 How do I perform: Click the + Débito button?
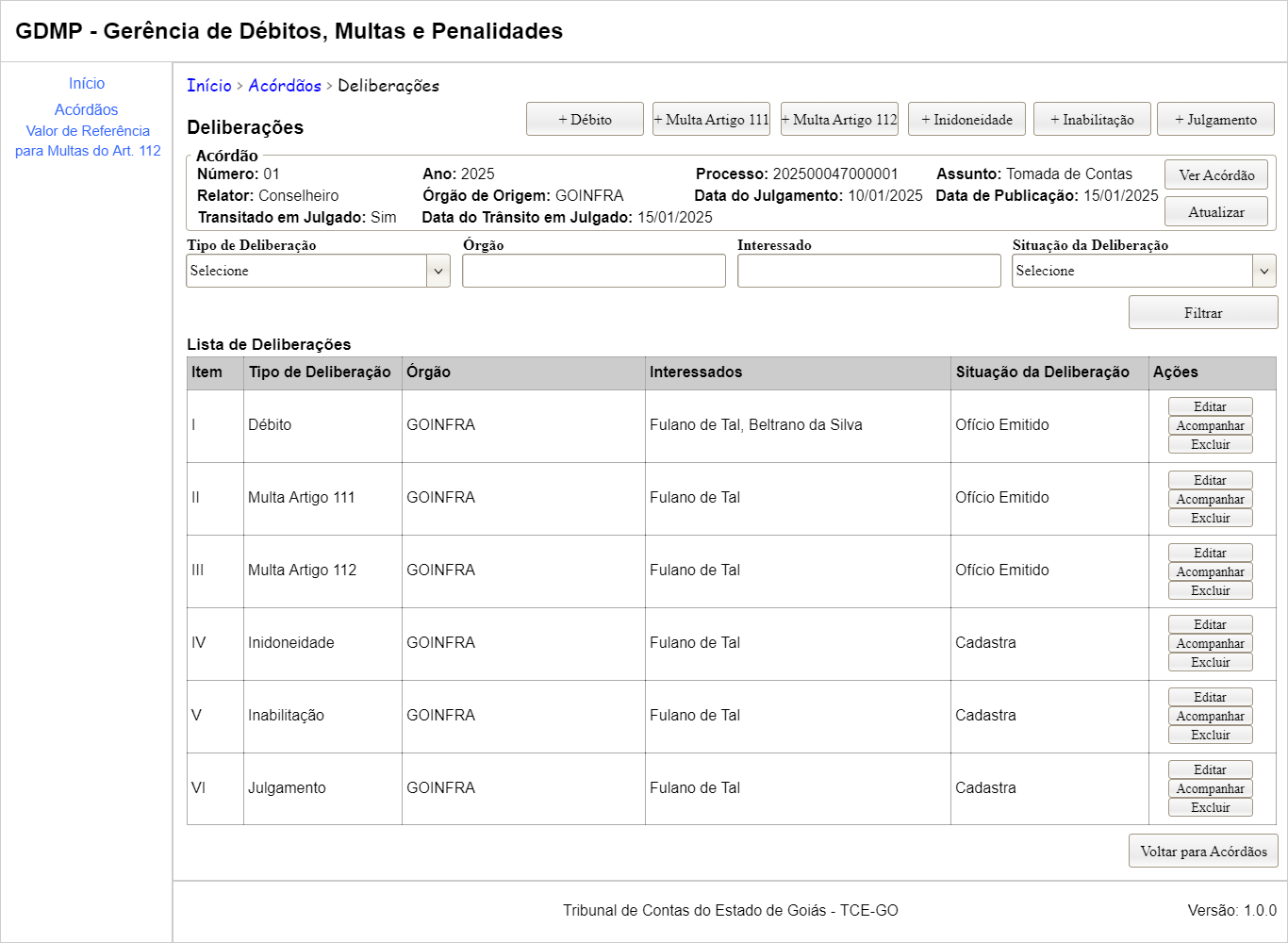(x=585, y=120)
